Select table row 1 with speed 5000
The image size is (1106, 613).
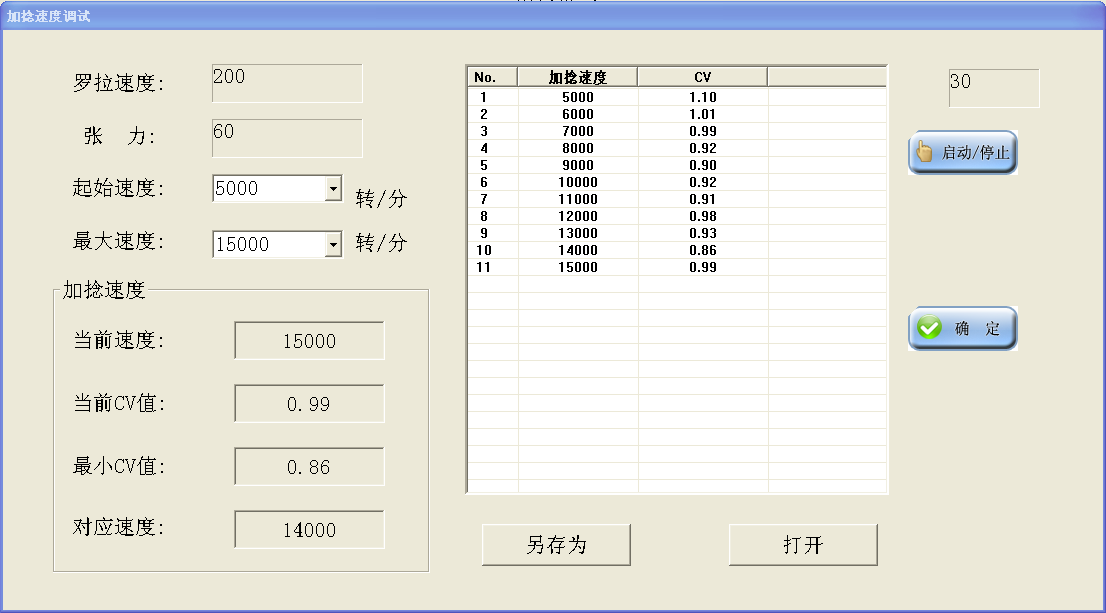pos(577,97)
